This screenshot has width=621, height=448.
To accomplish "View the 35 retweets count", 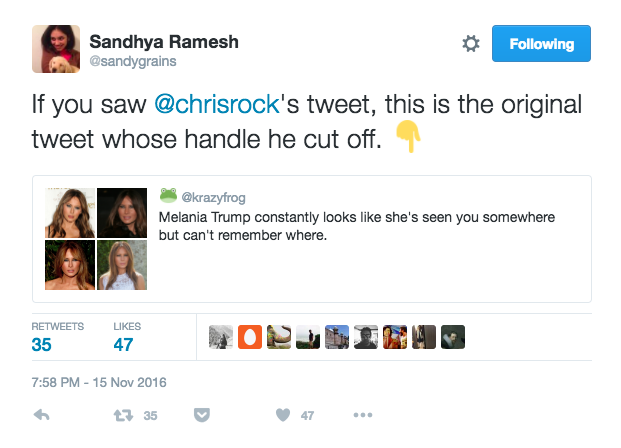I will click(42, 345).
